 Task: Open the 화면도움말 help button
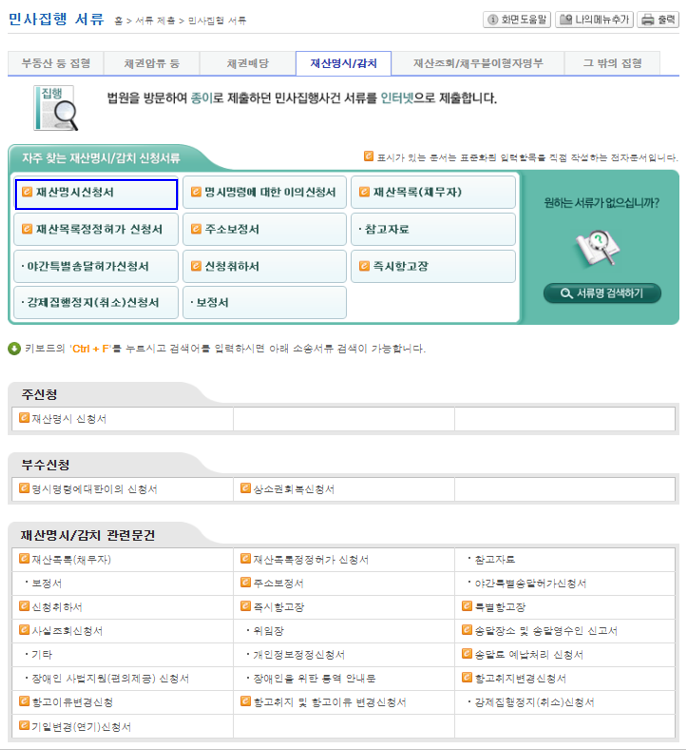pos(517,20)
